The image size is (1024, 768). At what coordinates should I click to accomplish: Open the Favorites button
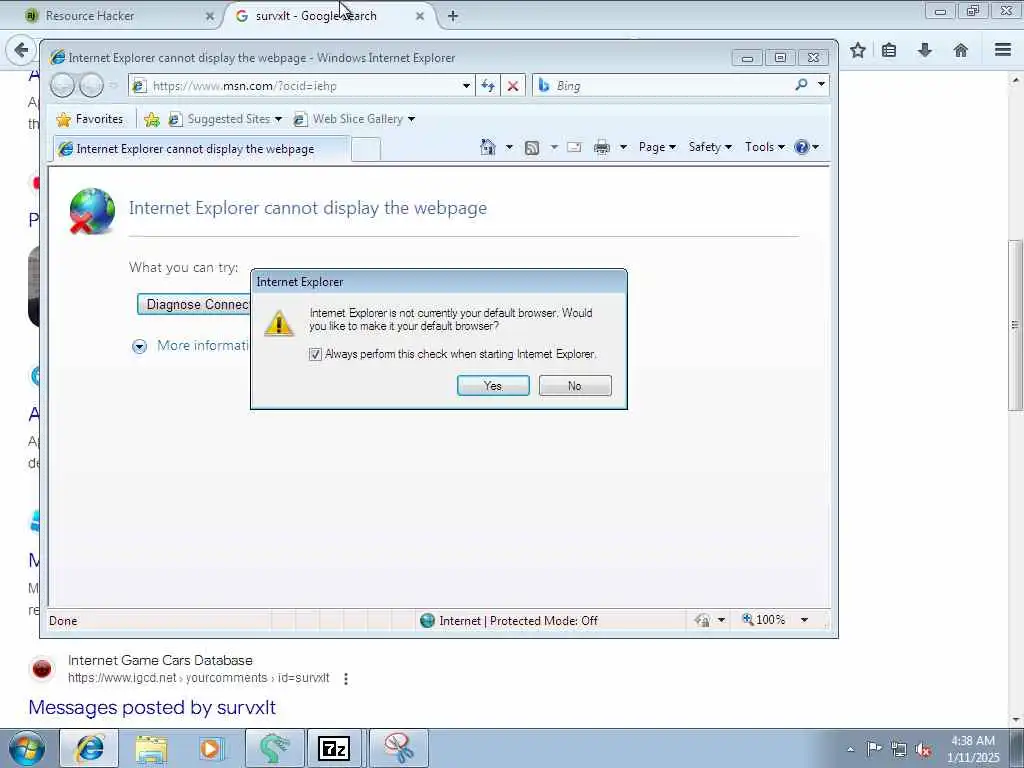point(89,119)
